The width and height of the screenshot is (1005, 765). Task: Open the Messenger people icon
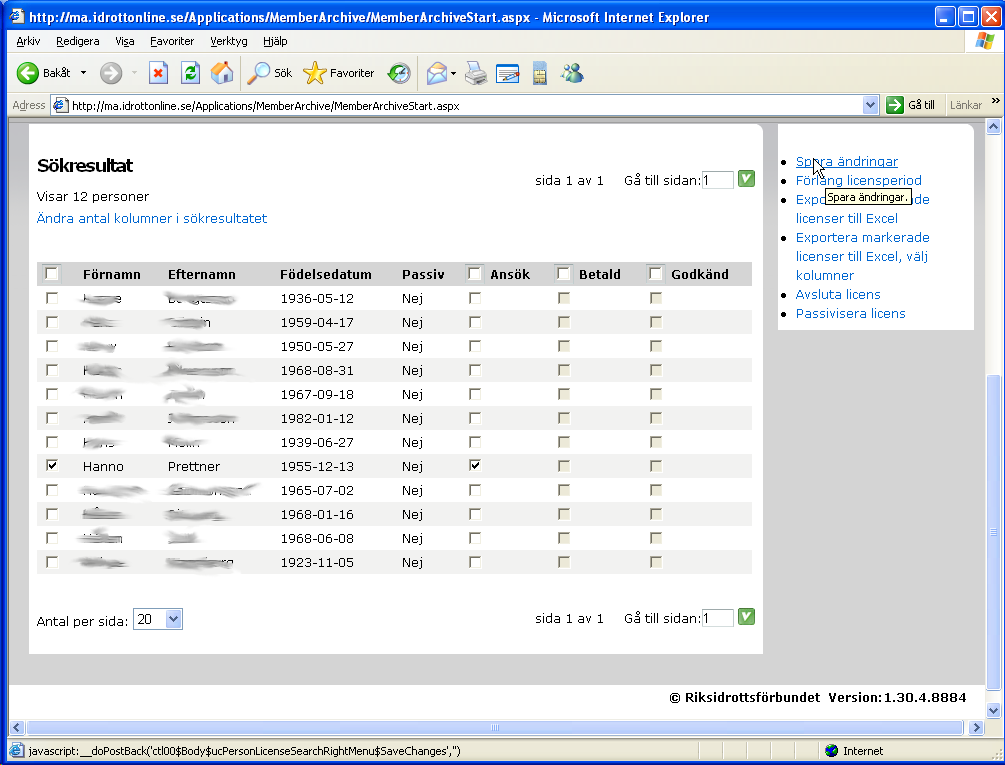pyautogui.click(x=572, y=73)
